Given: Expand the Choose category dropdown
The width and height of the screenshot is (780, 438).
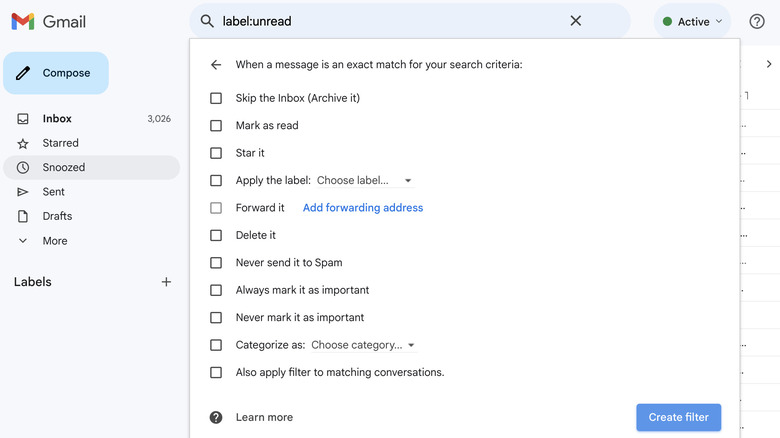Looking at the screenshot, I should click(x=362, y=345).
